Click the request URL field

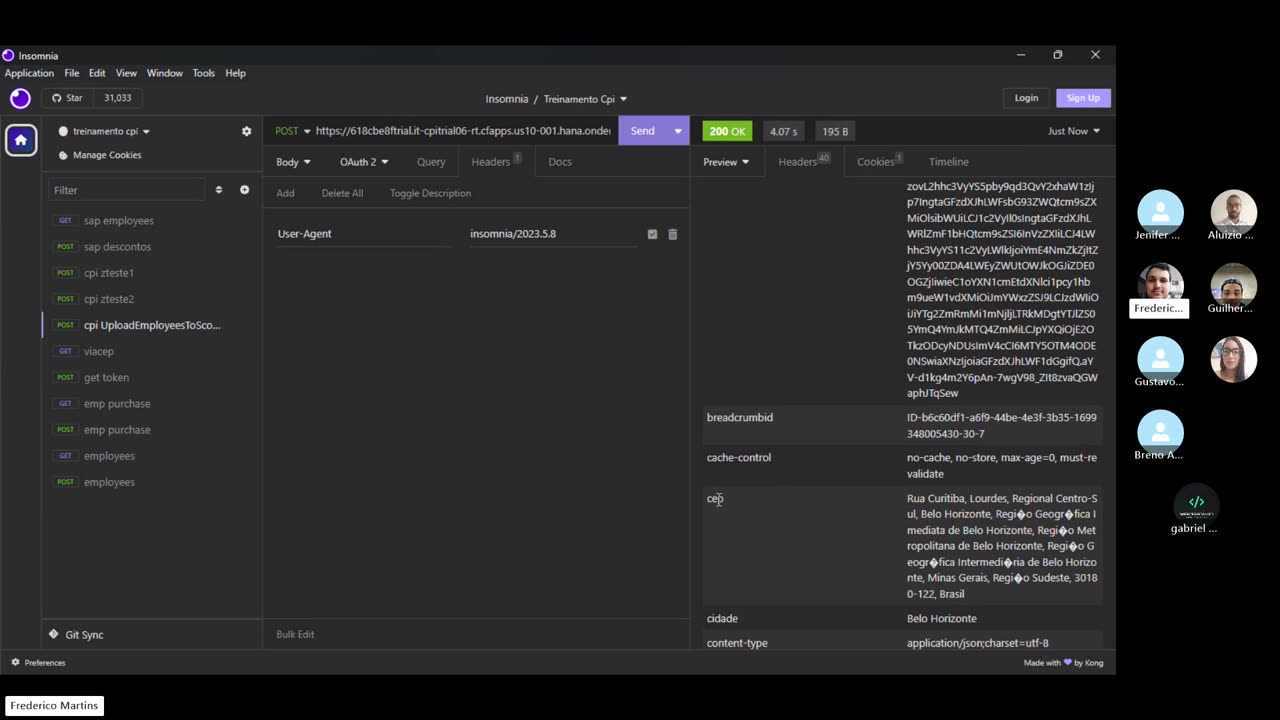tap(463, 131)
